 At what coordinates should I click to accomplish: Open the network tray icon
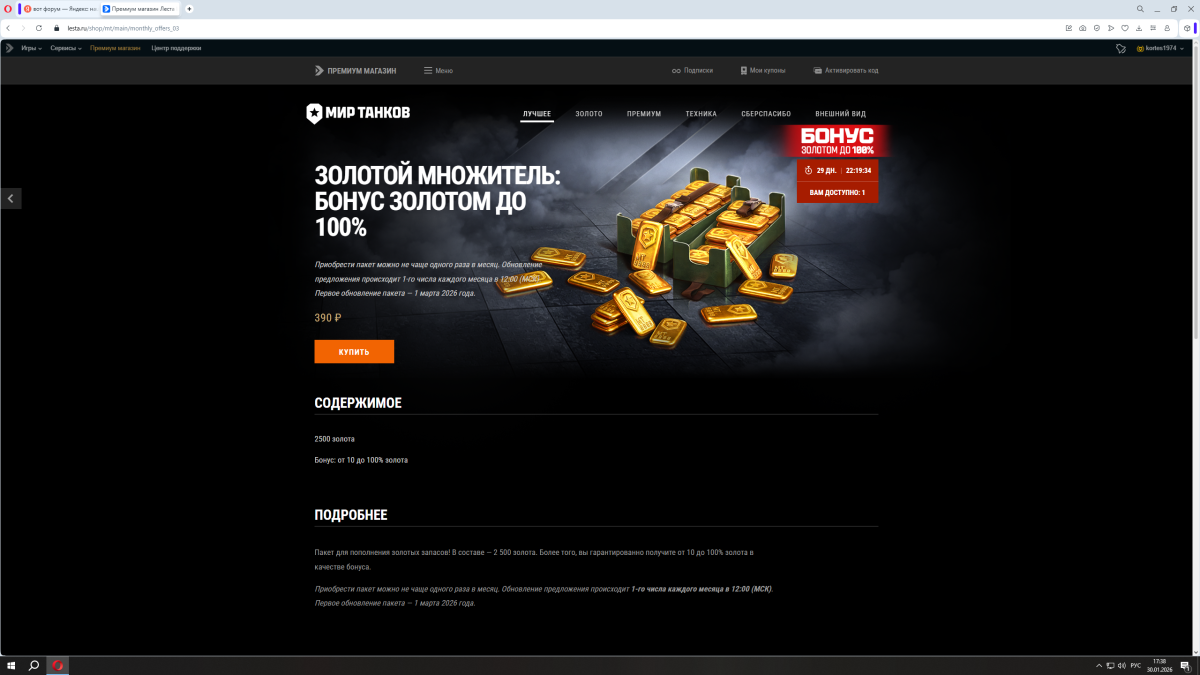[1111, 665]
